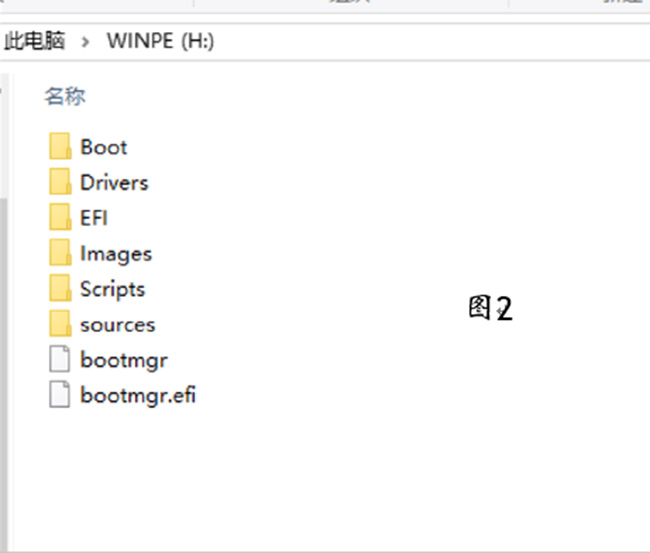The image size is (650, 553).
Task: Select the bootmgr.efi file icon
Action: 60,395
